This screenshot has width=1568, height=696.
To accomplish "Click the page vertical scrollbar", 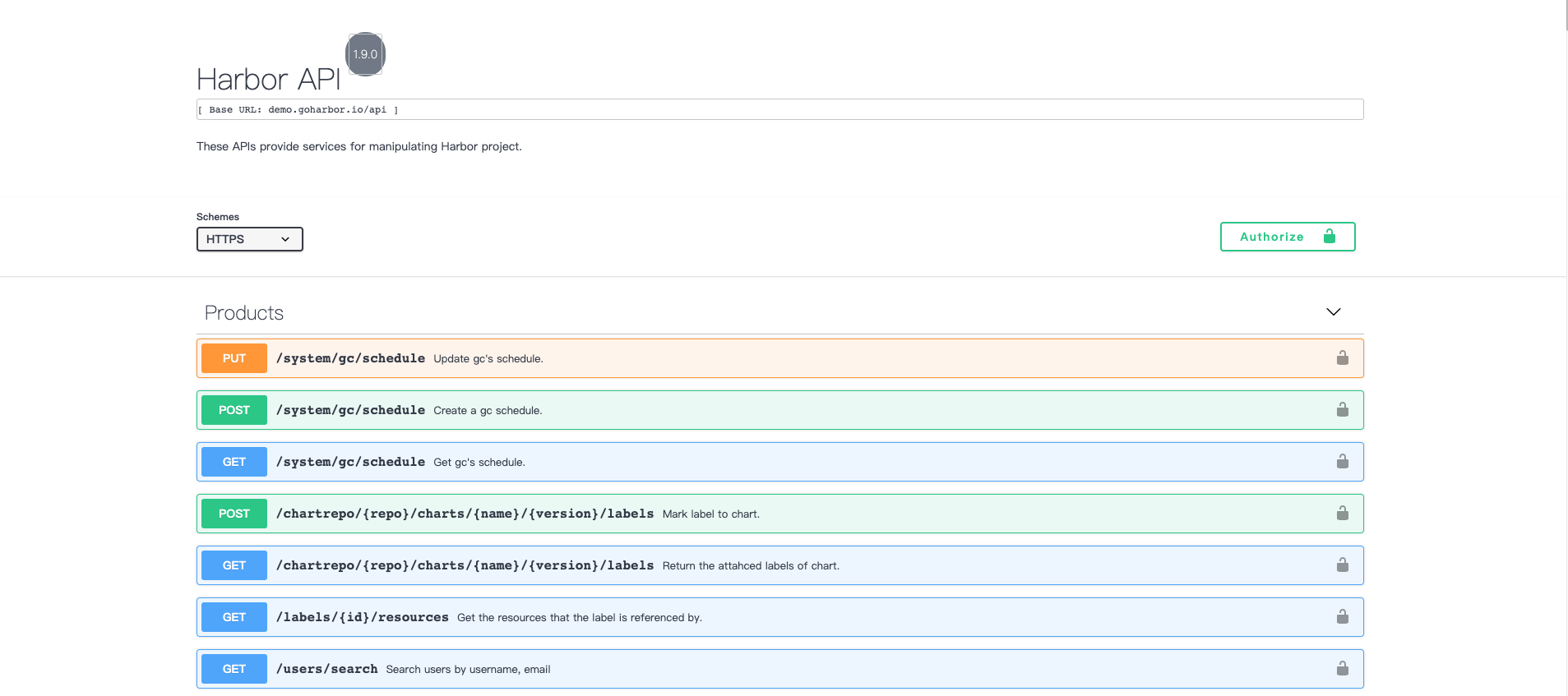I will [1567, 16].
